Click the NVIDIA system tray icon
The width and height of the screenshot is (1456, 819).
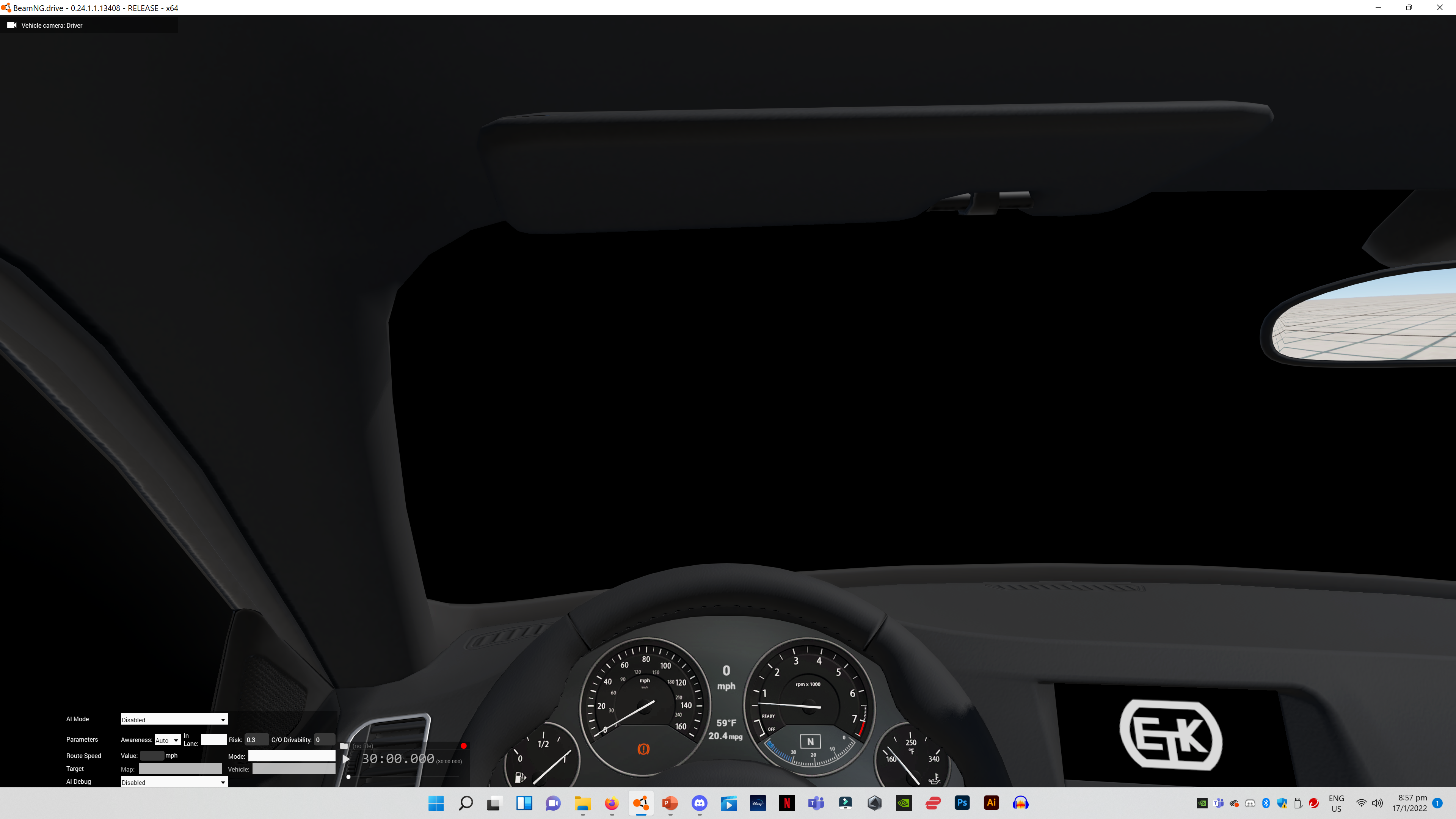(1202, 803)
